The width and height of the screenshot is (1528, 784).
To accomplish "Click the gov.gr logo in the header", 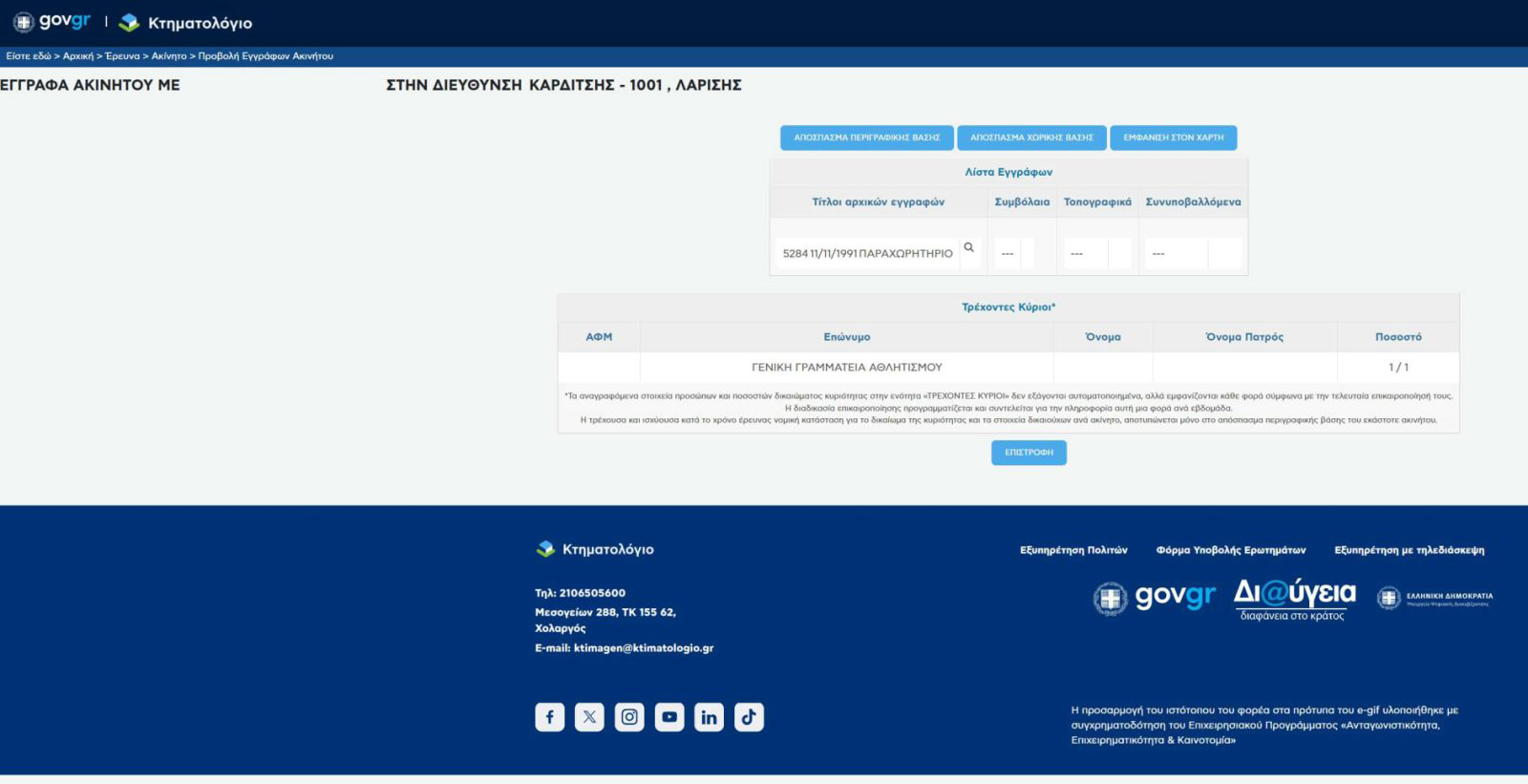I will pyautogui.click(x=53, y=22).
